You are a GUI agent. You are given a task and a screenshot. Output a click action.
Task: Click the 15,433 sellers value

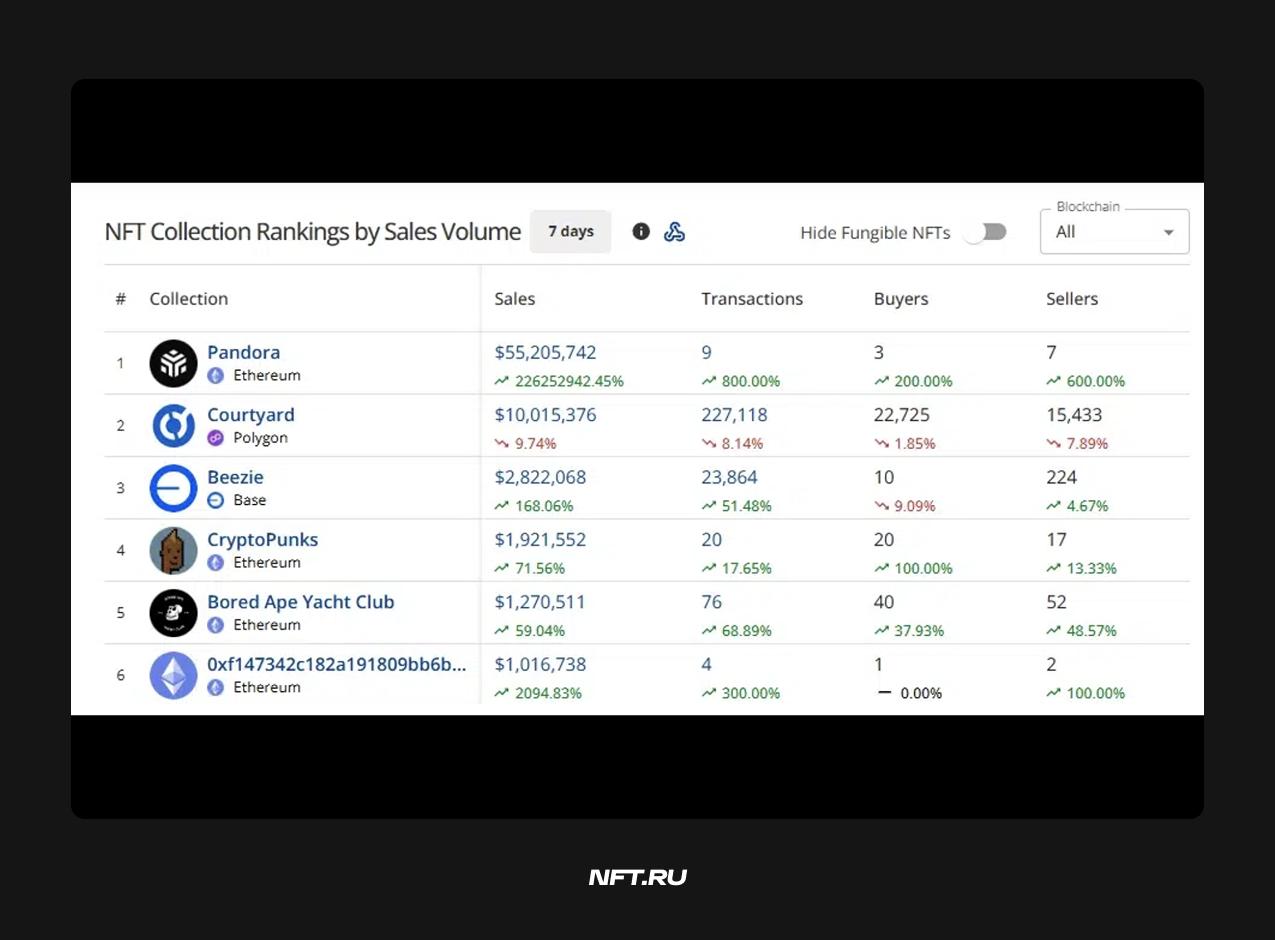coord(1074,414)
